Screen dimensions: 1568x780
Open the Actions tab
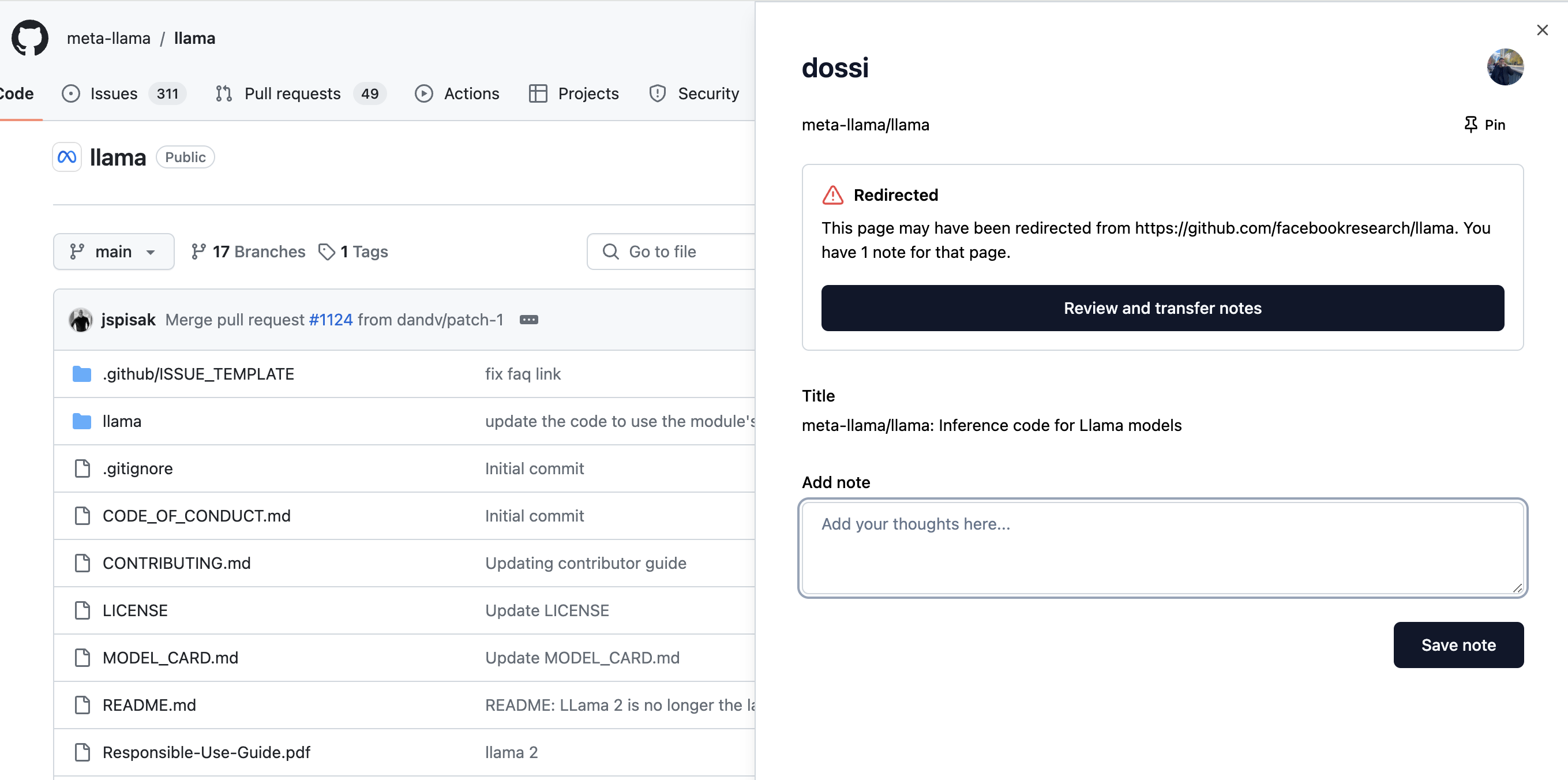457,94
